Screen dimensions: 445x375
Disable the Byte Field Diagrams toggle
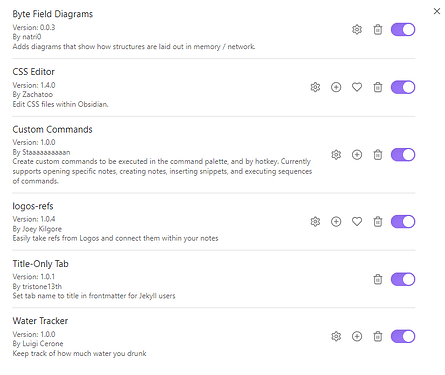coord(403,30)
